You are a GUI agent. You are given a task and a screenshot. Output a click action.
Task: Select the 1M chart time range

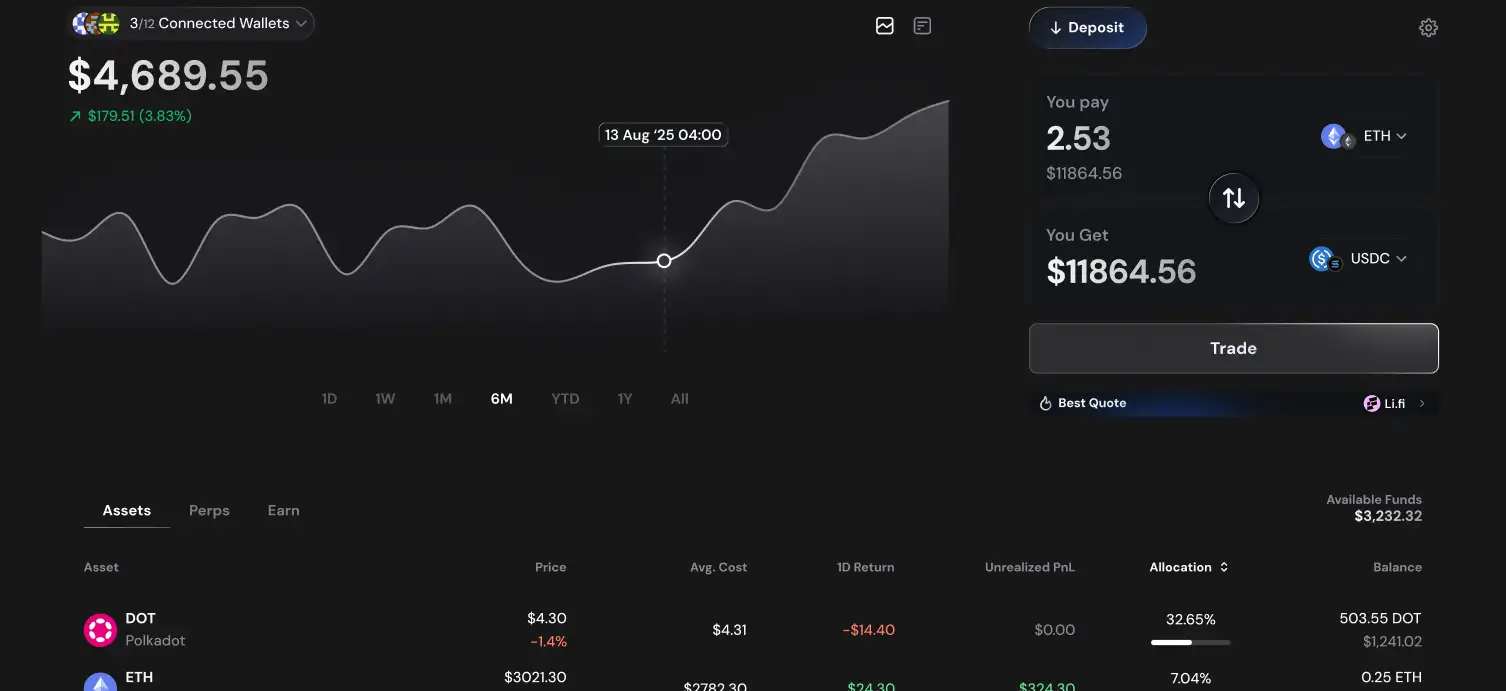point(443,399)
